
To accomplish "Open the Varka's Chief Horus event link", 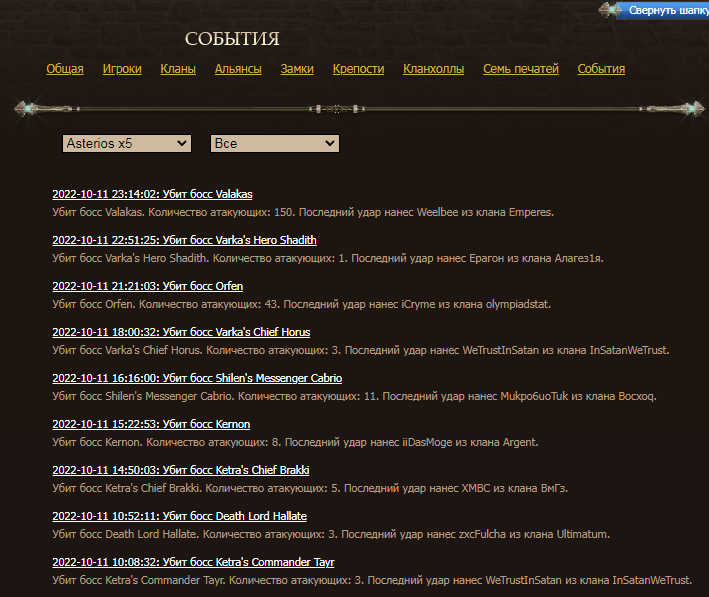I will click(181, 332).
